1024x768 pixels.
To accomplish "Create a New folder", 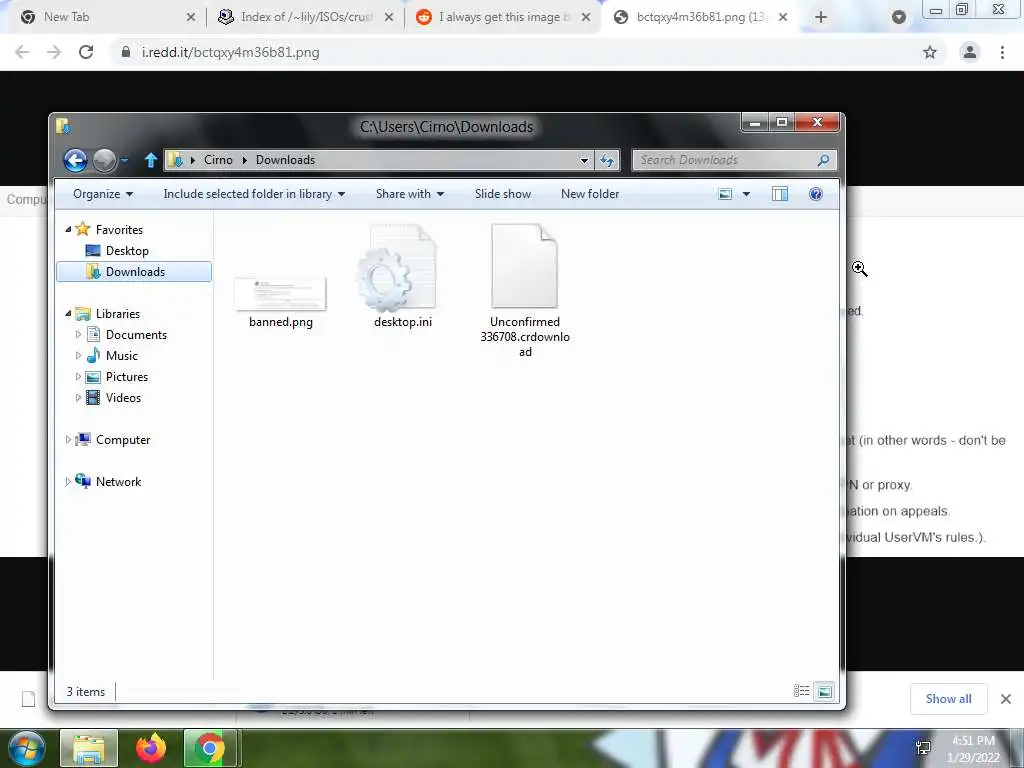I will pos(590,194).
